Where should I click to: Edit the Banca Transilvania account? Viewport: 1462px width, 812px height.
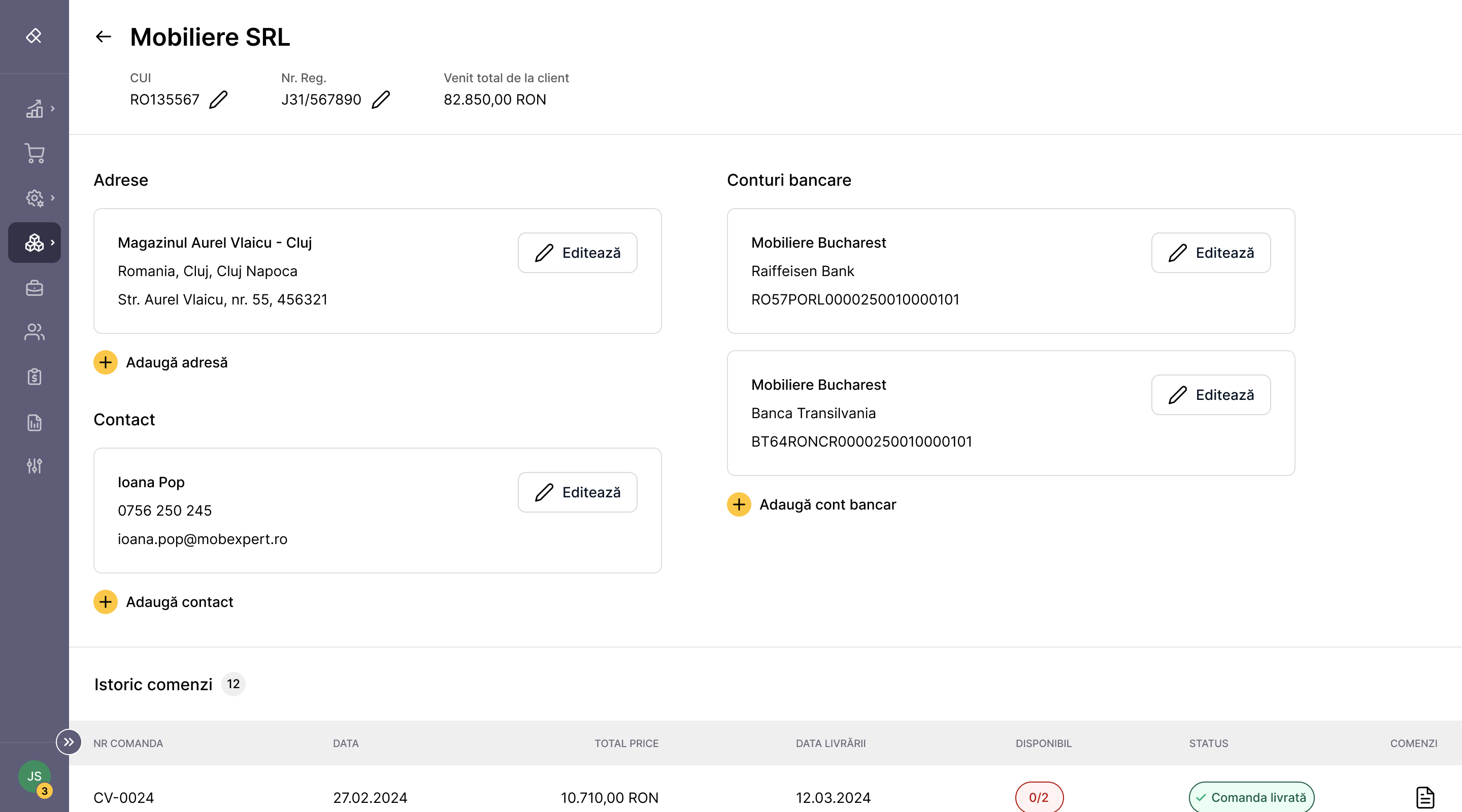tap(1211, 394)
